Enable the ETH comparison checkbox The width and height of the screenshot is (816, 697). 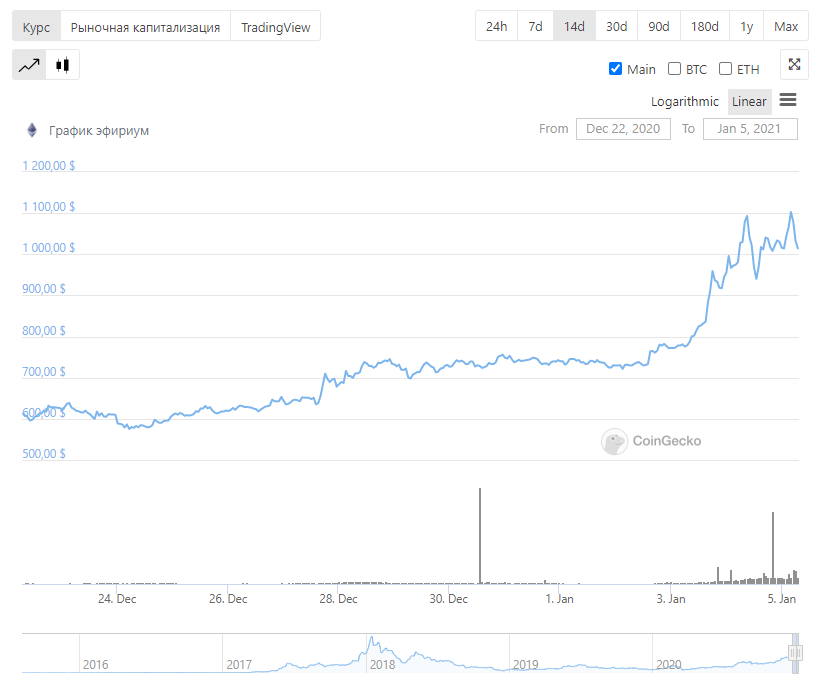(725, 69)
